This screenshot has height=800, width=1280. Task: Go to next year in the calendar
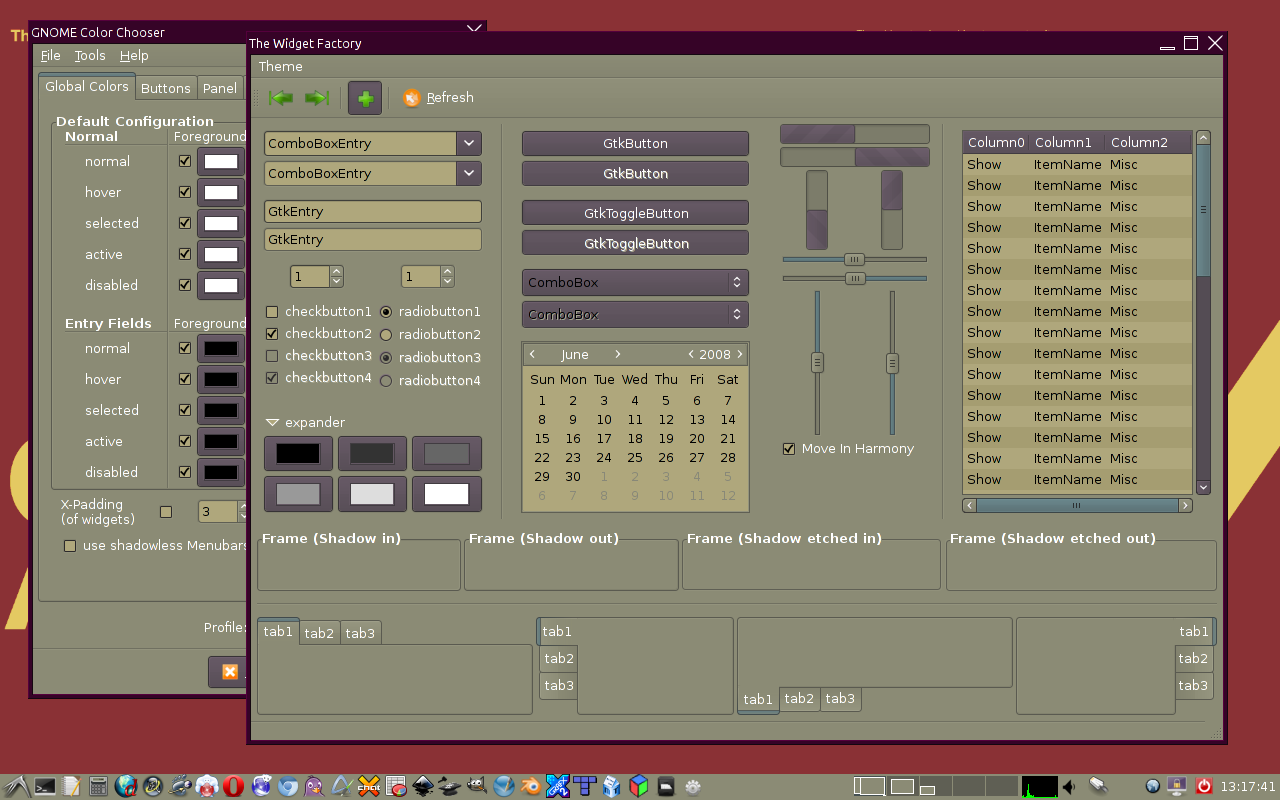click(x=740, y=355)
